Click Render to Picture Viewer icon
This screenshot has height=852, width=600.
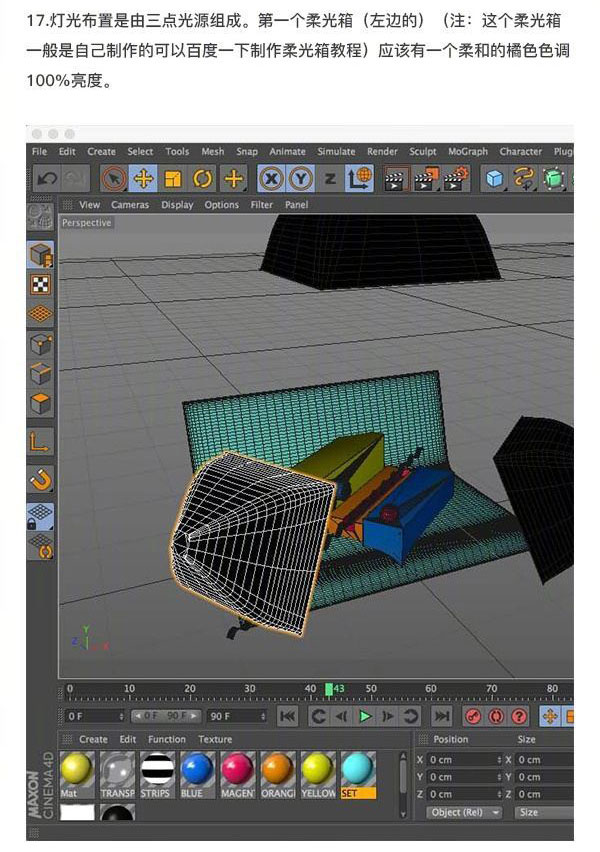426,178
